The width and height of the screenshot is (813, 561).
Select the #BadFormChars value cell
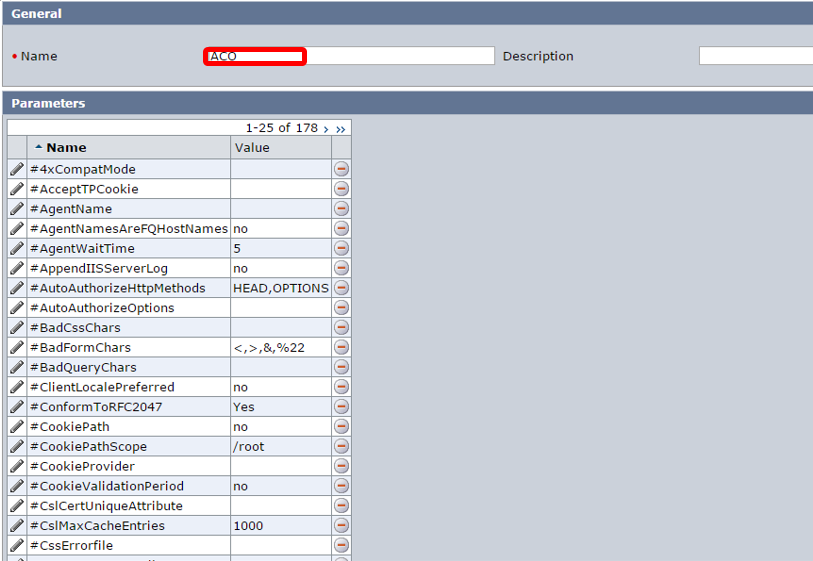(281, 347)
